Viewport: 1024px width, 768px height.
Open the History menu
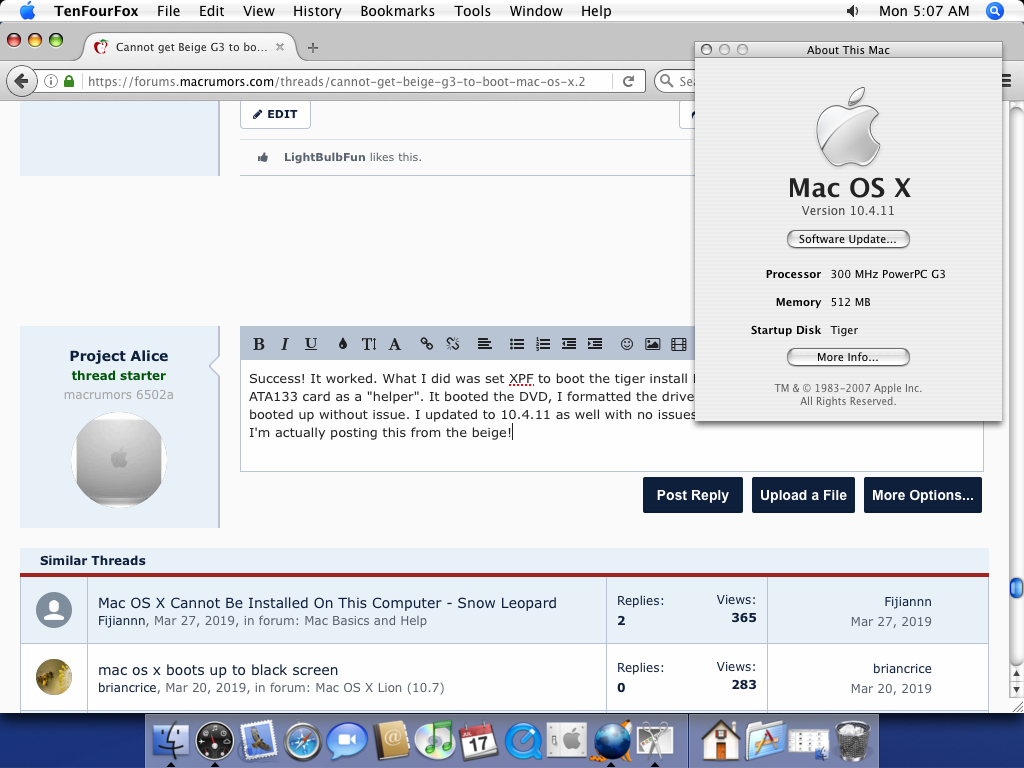(x=317, y=11)
